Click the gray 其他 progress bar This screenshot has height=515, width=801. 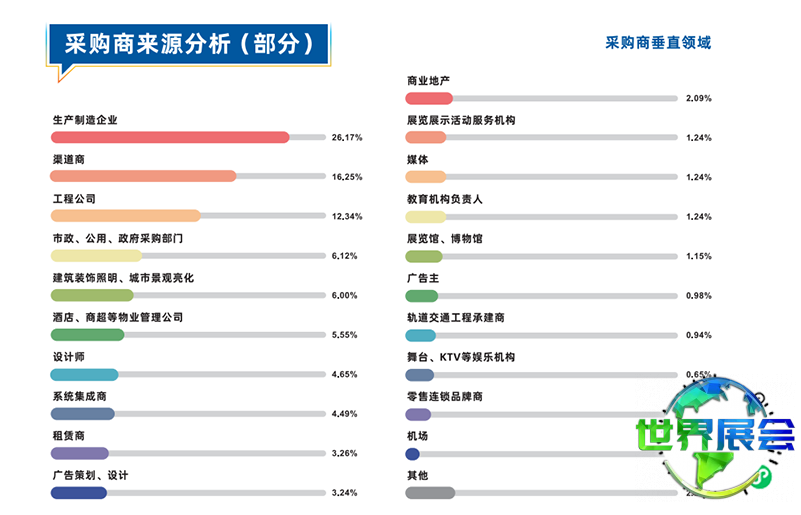tap(430, 492)
